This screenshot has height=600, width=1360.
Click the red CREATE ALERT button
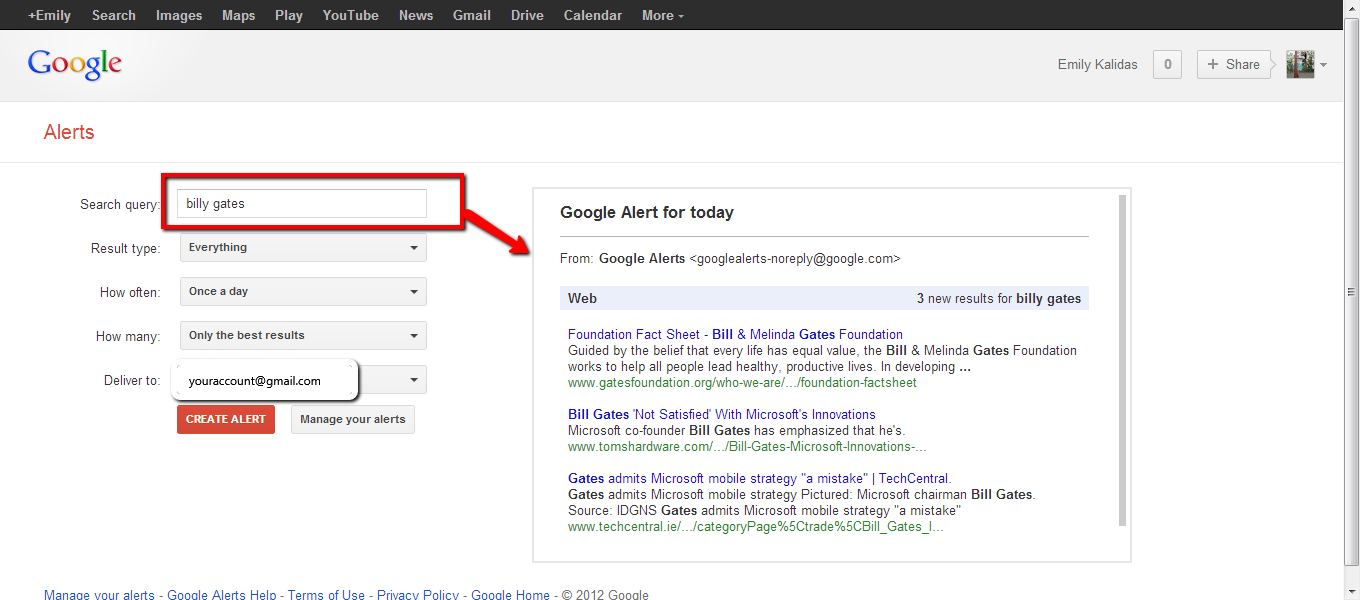226,419
